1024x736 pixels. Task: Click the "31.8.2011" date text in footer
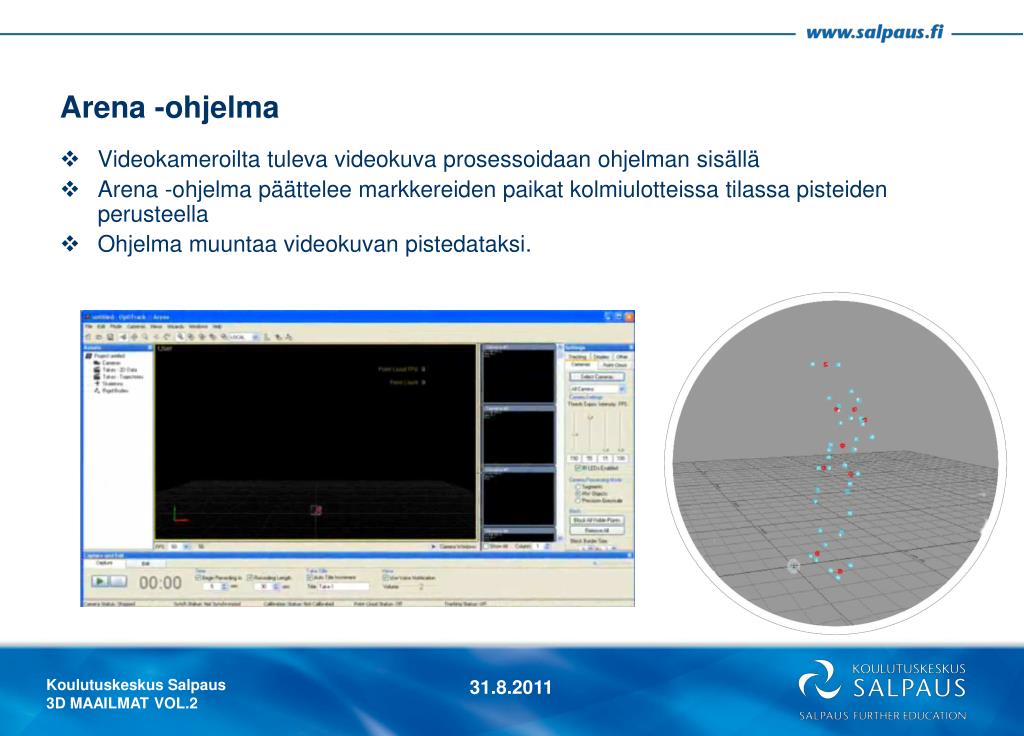511,687
